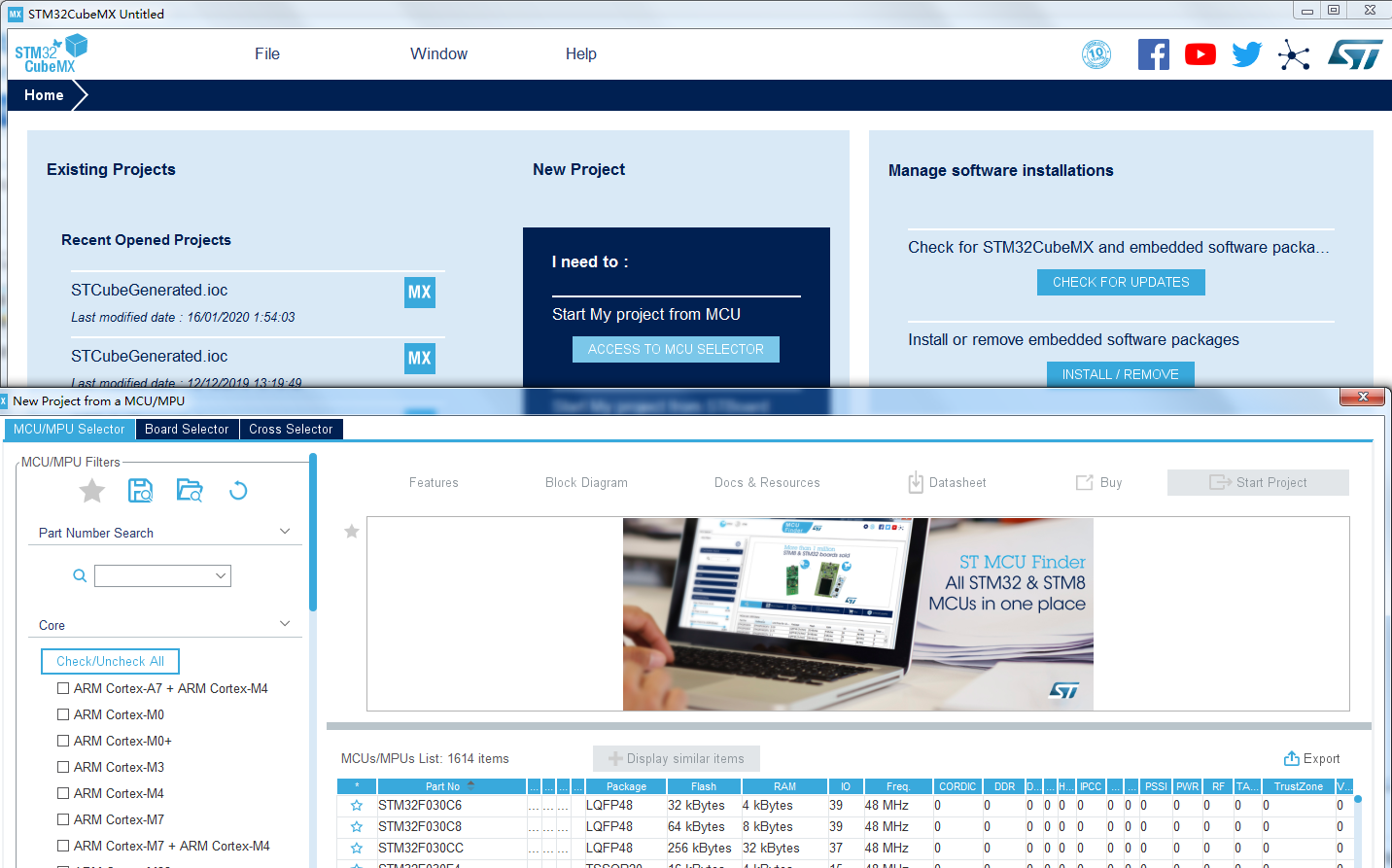The height and width of the screenshot is (868, 1392).
Task: Open STCubeGenerated.ioc dated 16/01/2020 via MX icon
Action: coord(420,292)
